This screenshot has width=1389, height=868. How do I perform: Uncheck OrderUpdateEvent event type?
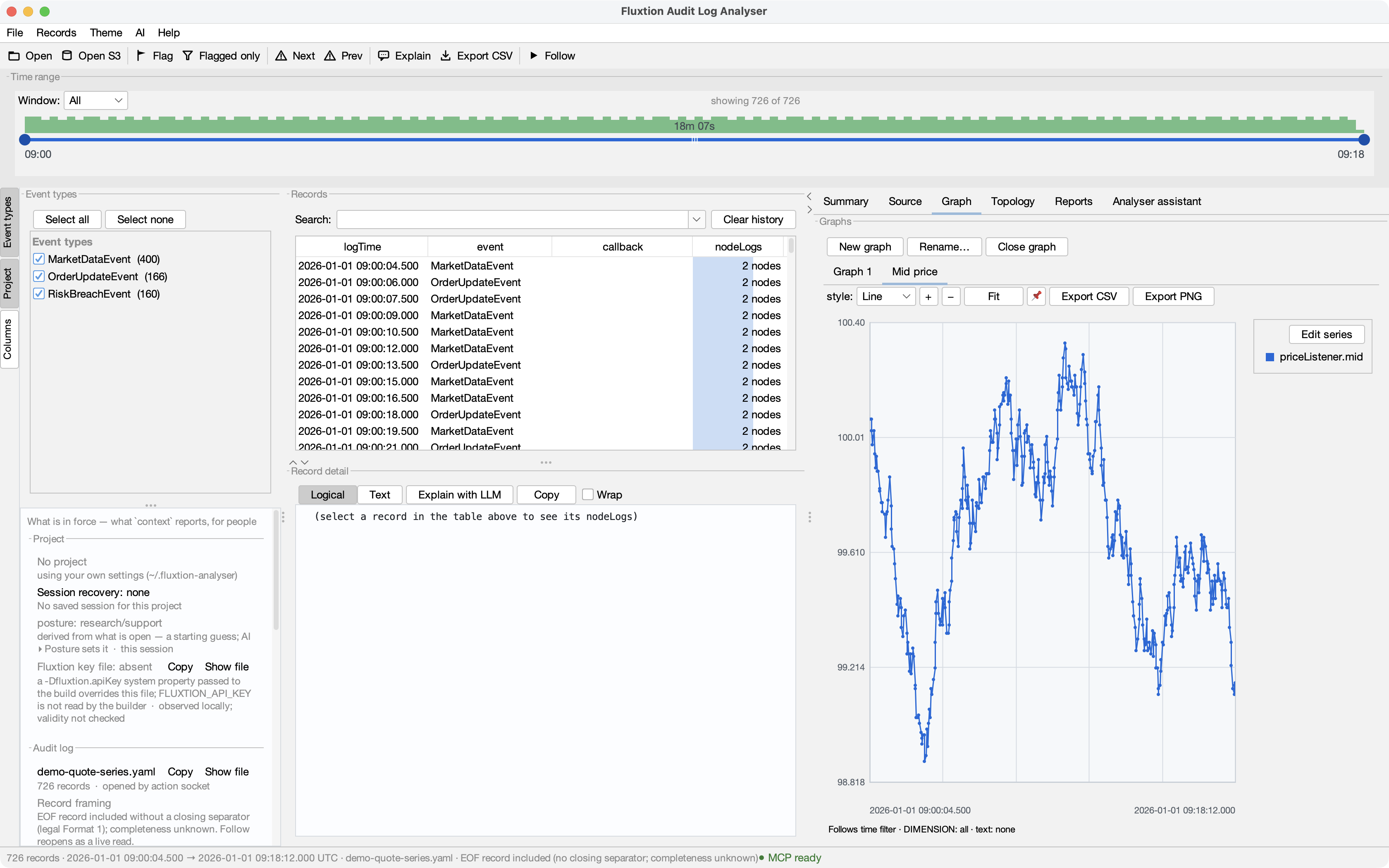point(39,276)
